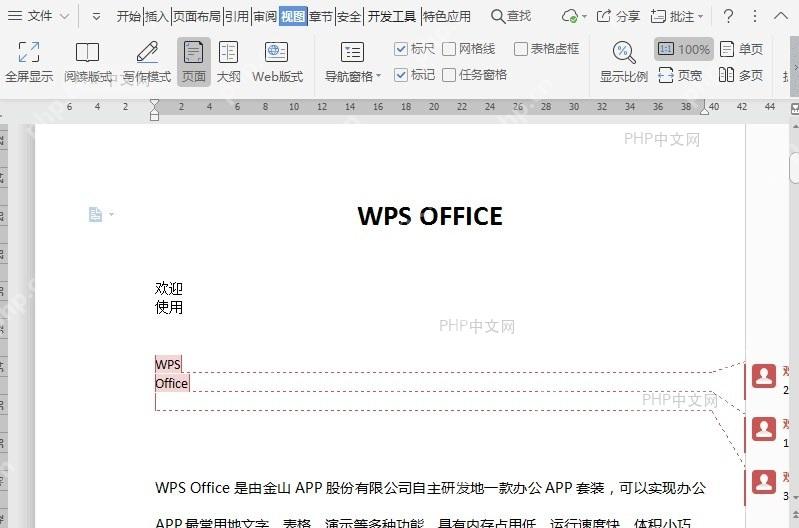
Task: Click the 查找 search icon
Action: 497,16
